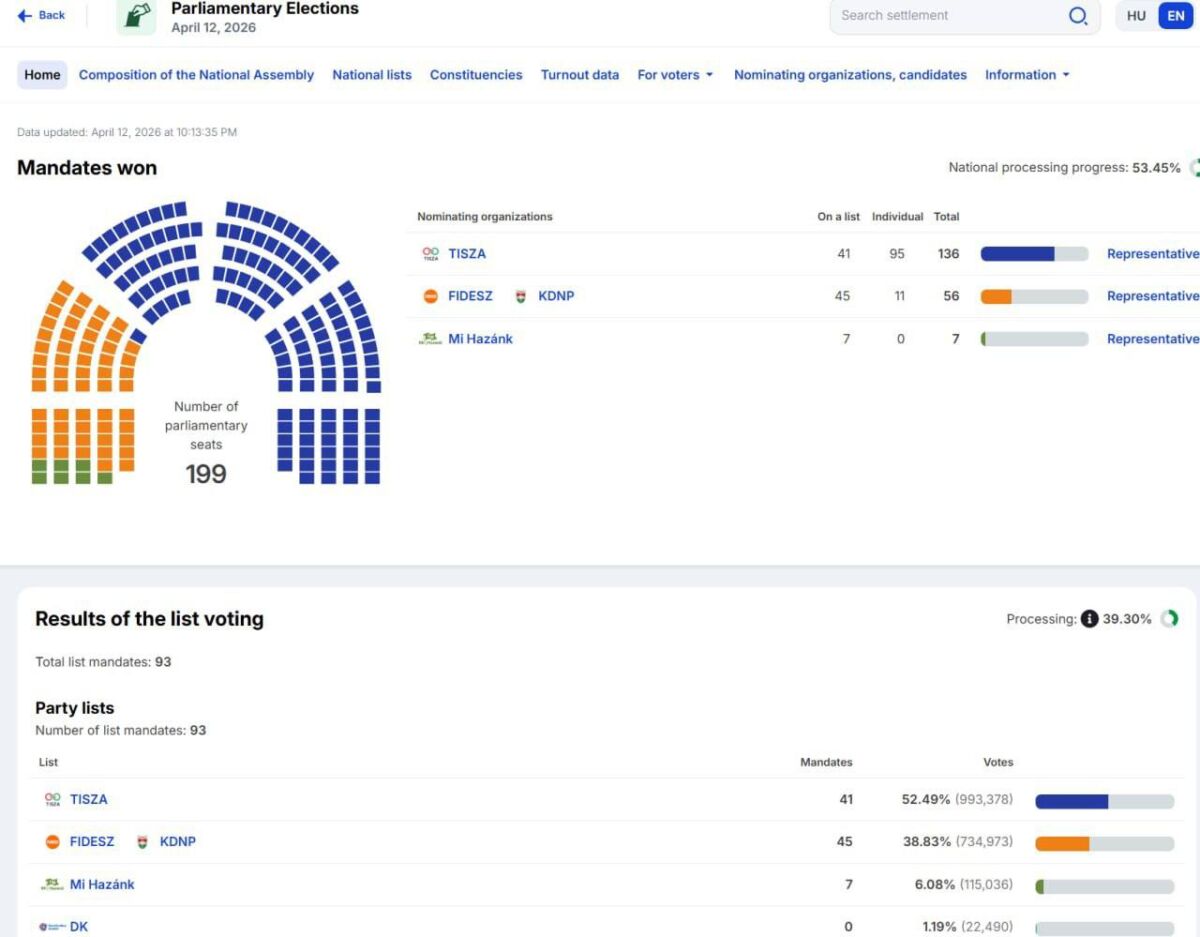The width and height of the screenshot is (1200, 937).
Task: Click Mi Hazánk link in party lists
Action: [x=102, y=884]
